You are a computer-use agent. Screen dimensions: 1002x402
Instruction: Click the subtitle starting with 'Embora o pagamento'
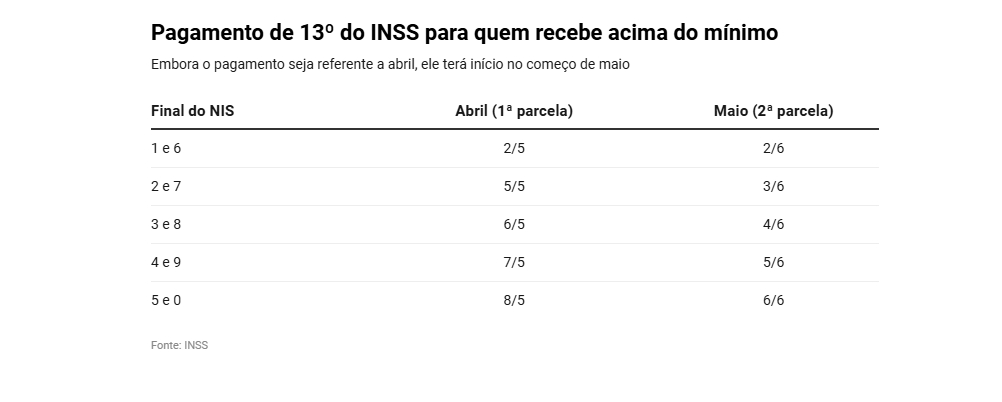tap(390, 64)
